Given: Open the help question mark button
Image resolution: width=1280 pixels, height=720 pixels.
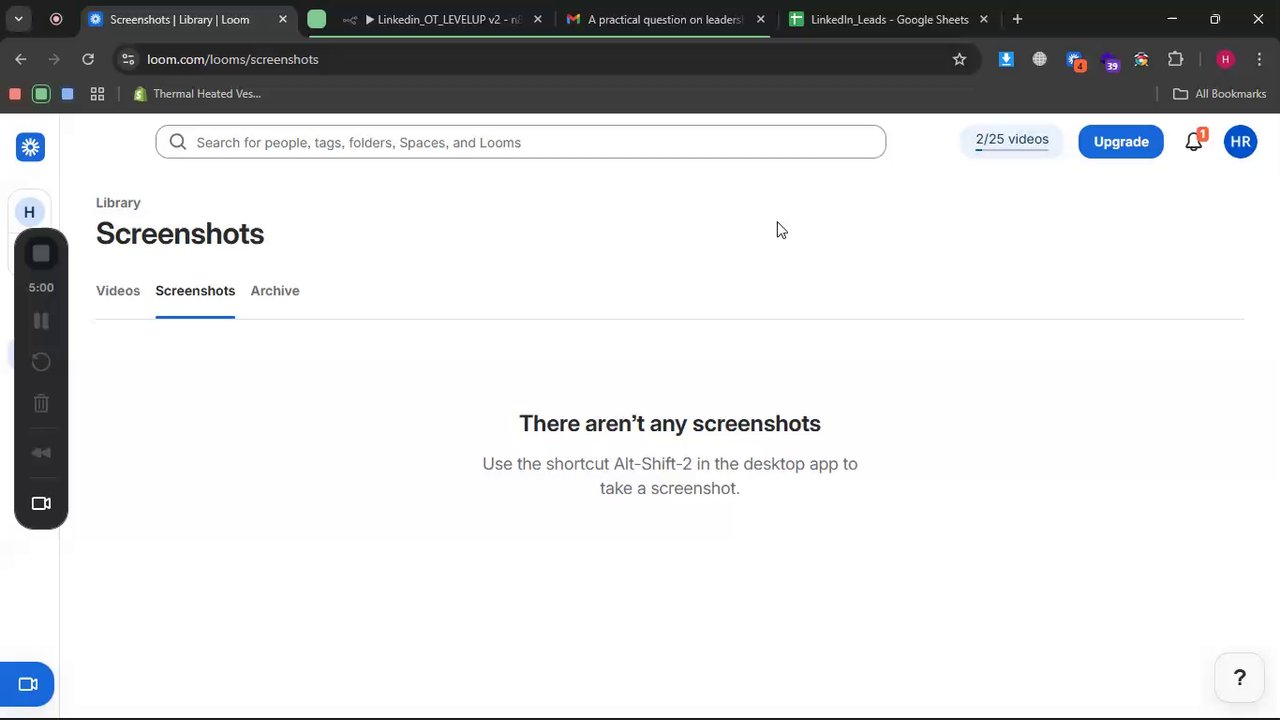Looking at the screenshot, I should [1240, 678].
